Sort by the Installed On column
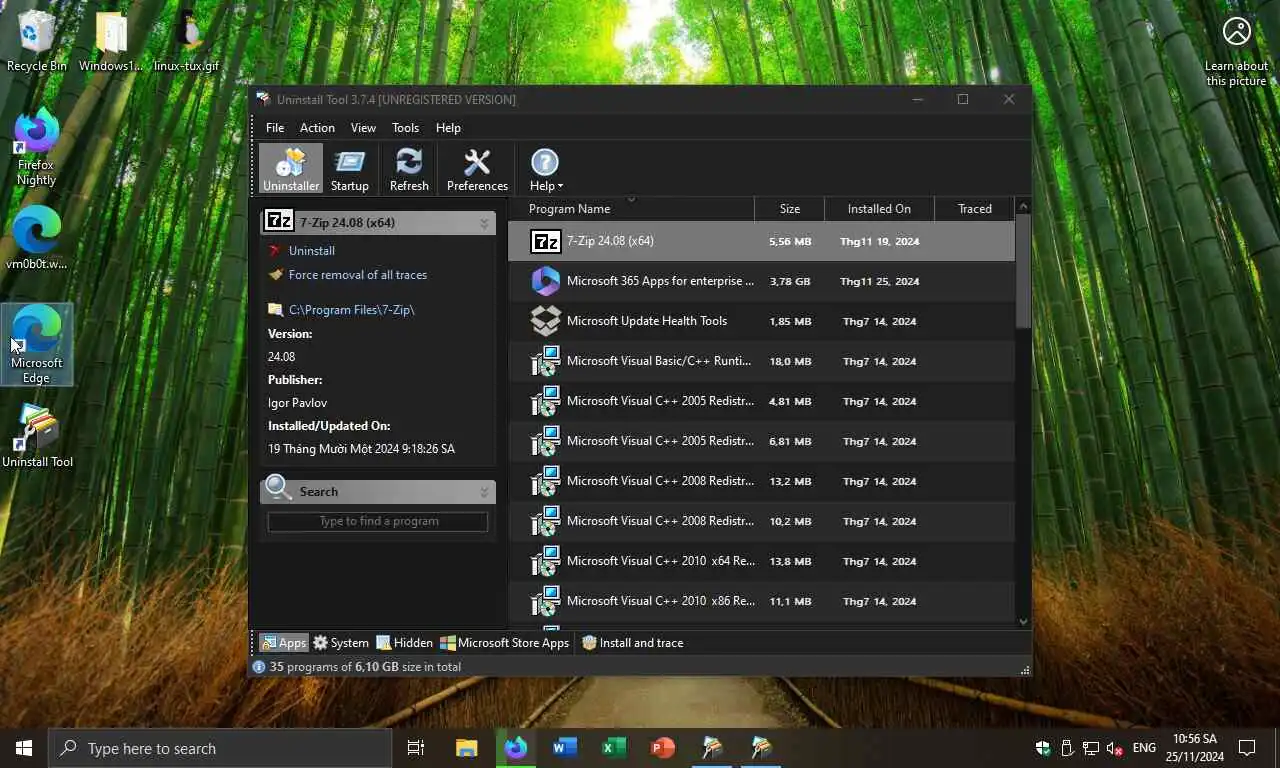Screen dimensions: 1280x768 pyautogui.click(x=879, y=209)
